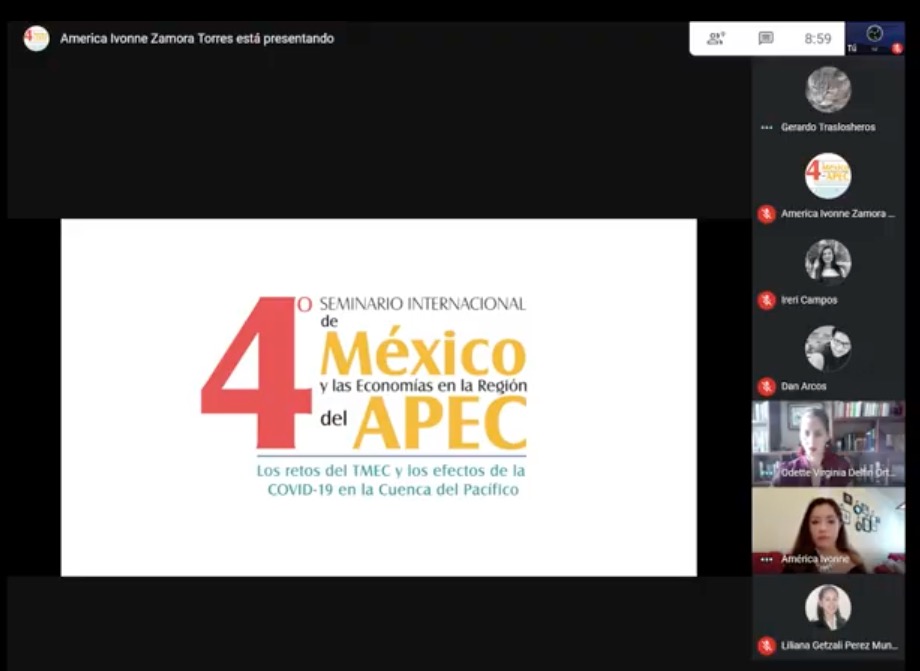Click the 'está presentando' banner text
Image resolution: width=920 pixels, height=671 pixels.
(x=197, y=39)
